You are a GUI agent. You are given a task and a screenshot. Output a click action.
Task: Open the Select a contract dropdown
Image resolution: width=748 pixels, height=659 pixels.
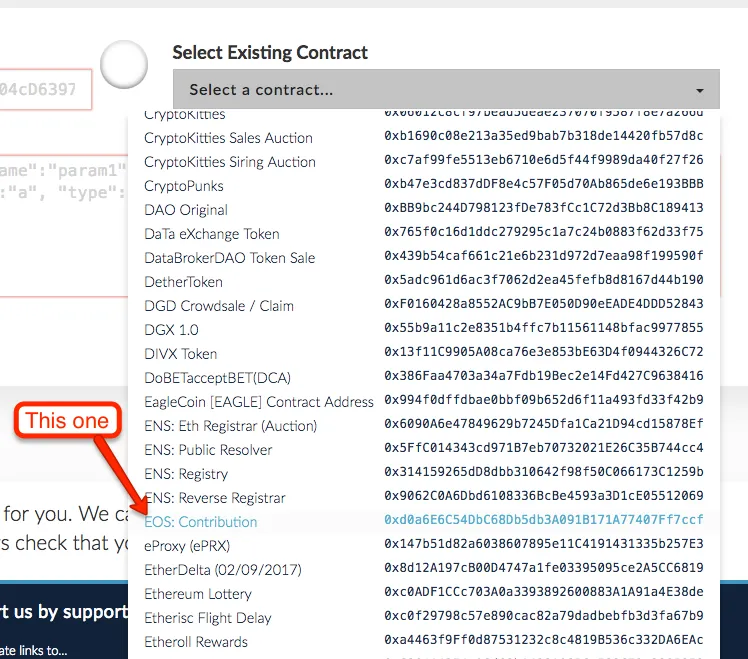click(446, 89)
